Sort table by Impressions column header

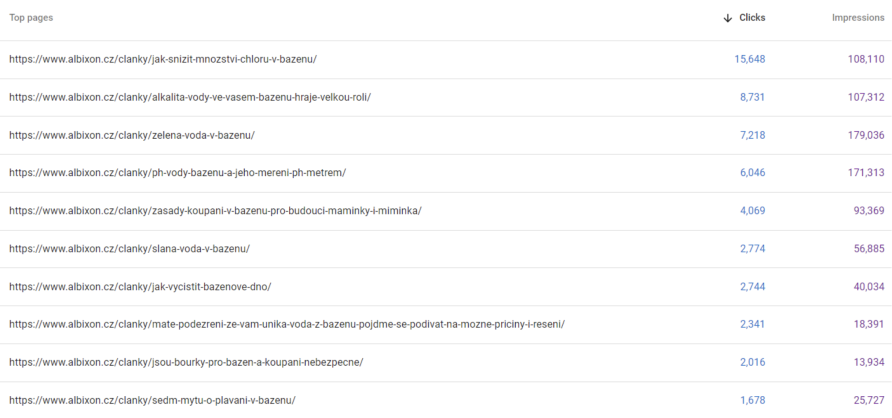coord(858,18)
